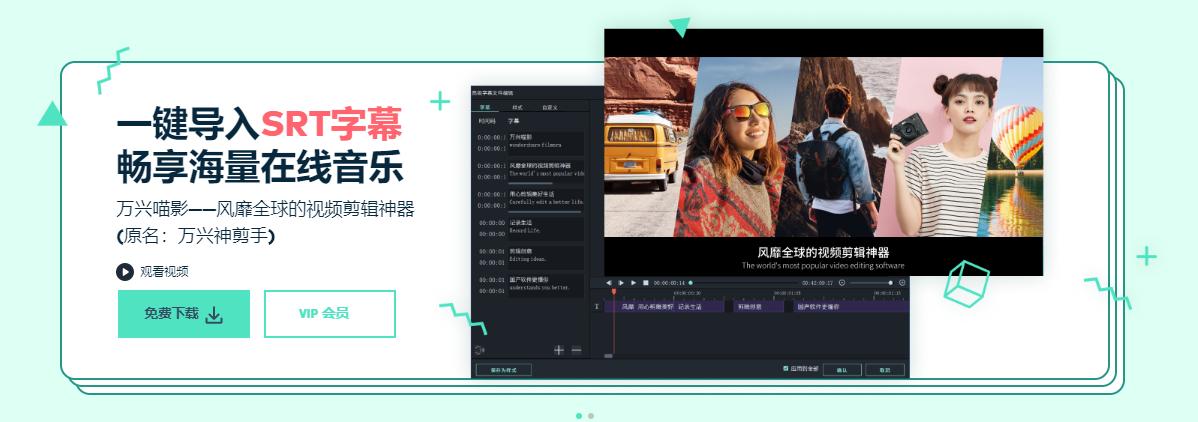This screenshot has width=1198, height=422.
Task: Select the subtitle row 'Editing ideas.'
Action: 546,257
